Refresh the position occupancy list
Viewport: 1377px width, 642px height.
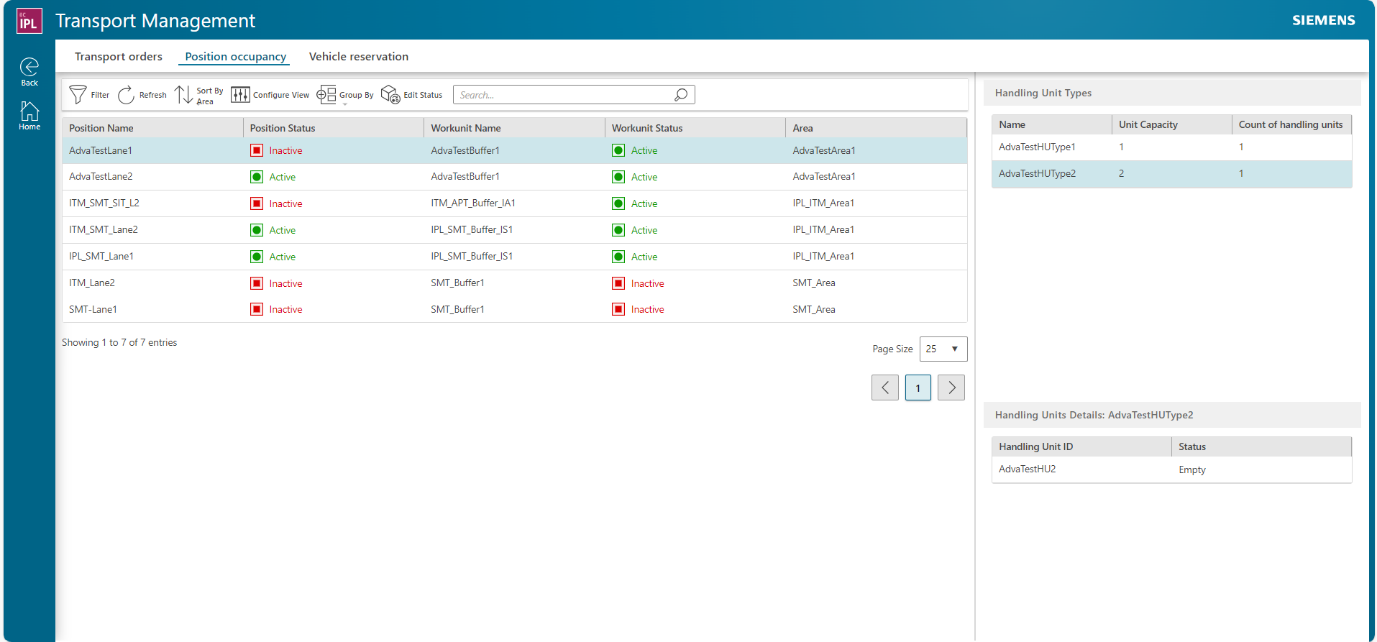tap(142, 94)
